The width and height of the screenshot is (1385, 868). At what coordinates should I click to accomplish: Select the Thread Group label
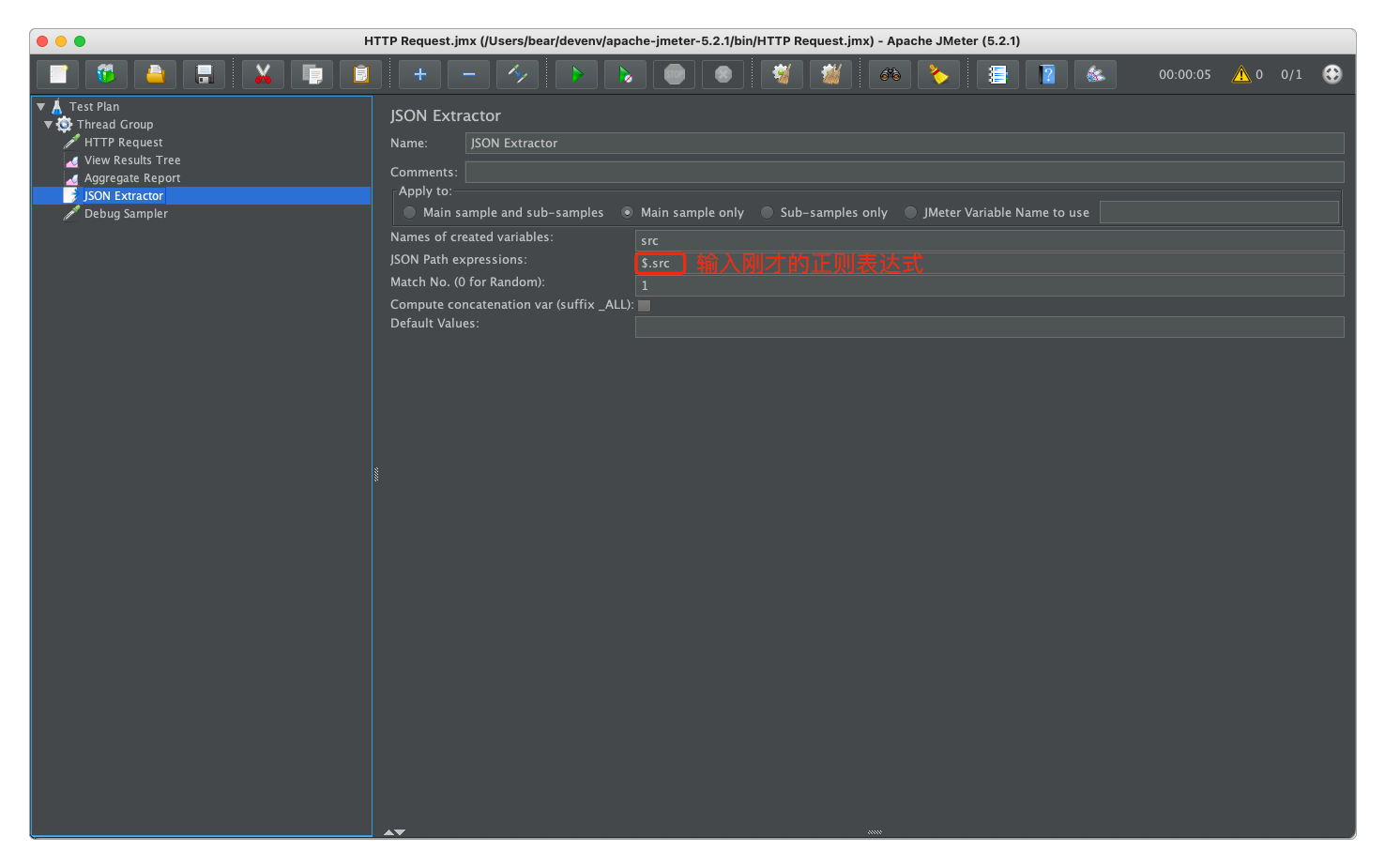click(x=114, y=125)
